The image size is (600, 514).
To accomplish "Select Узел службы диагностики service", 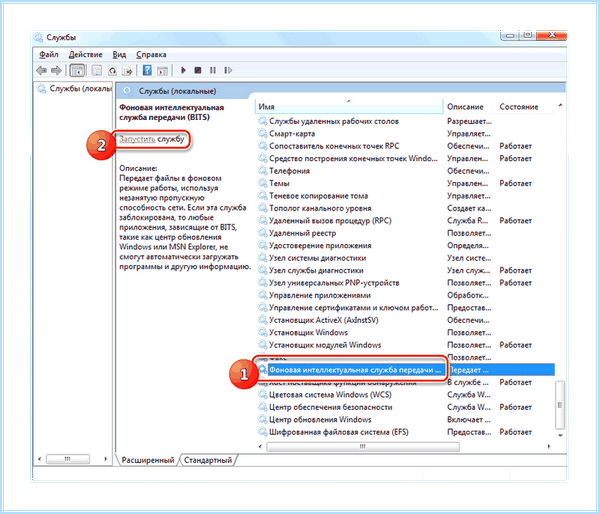I will click(406, 271).
